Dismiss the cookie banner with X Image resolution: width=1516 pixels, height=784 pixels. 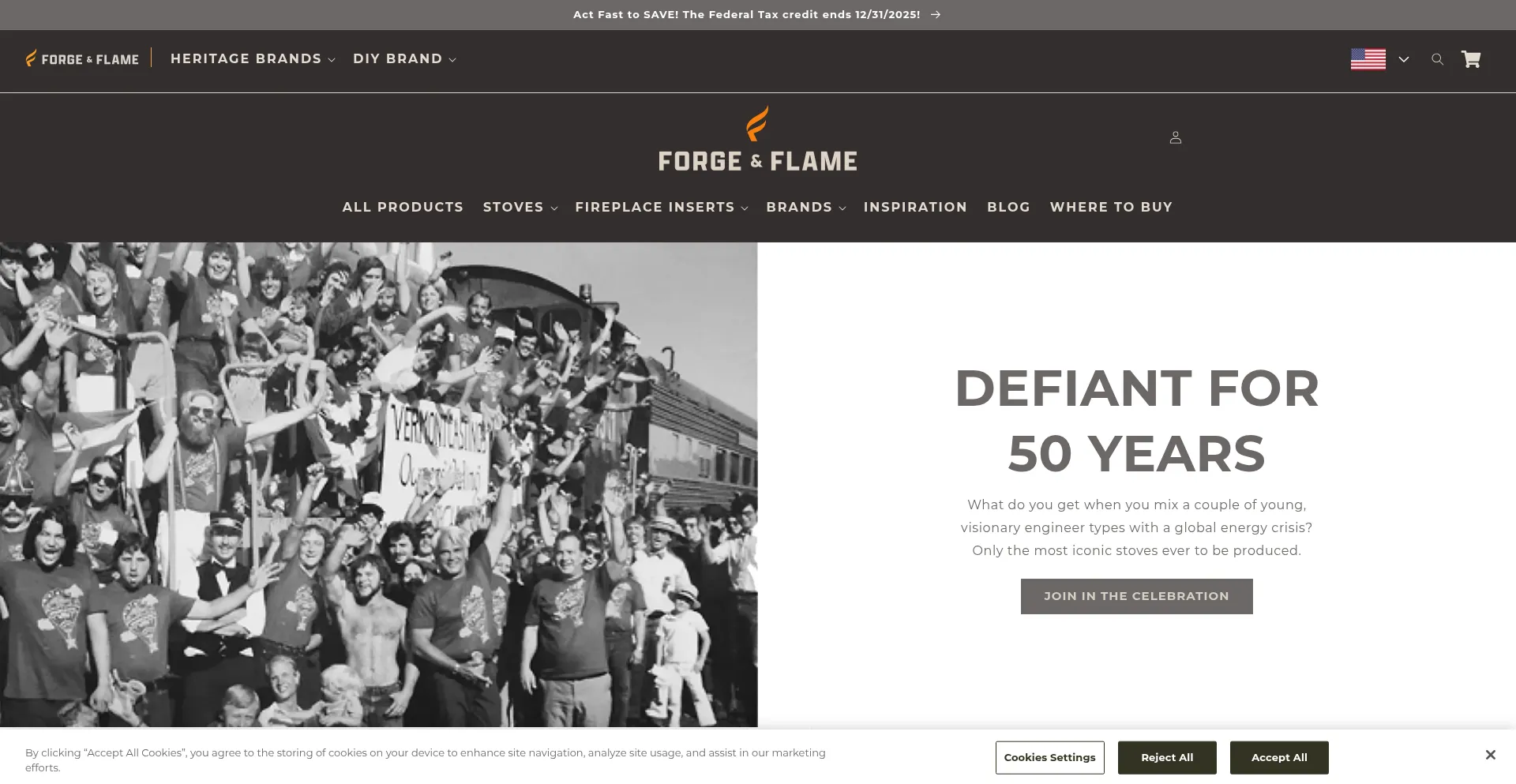1490,755
